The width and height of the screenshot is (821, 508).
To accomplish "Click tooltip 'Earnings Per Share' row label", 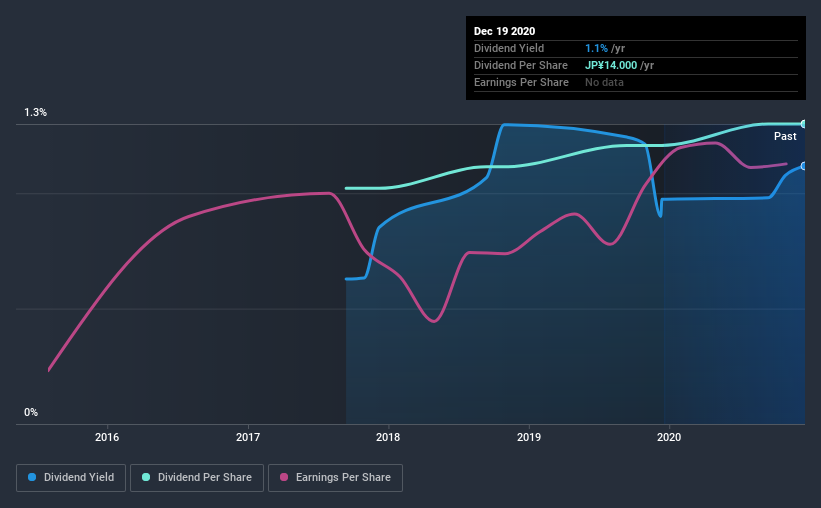I will [521, 82].
